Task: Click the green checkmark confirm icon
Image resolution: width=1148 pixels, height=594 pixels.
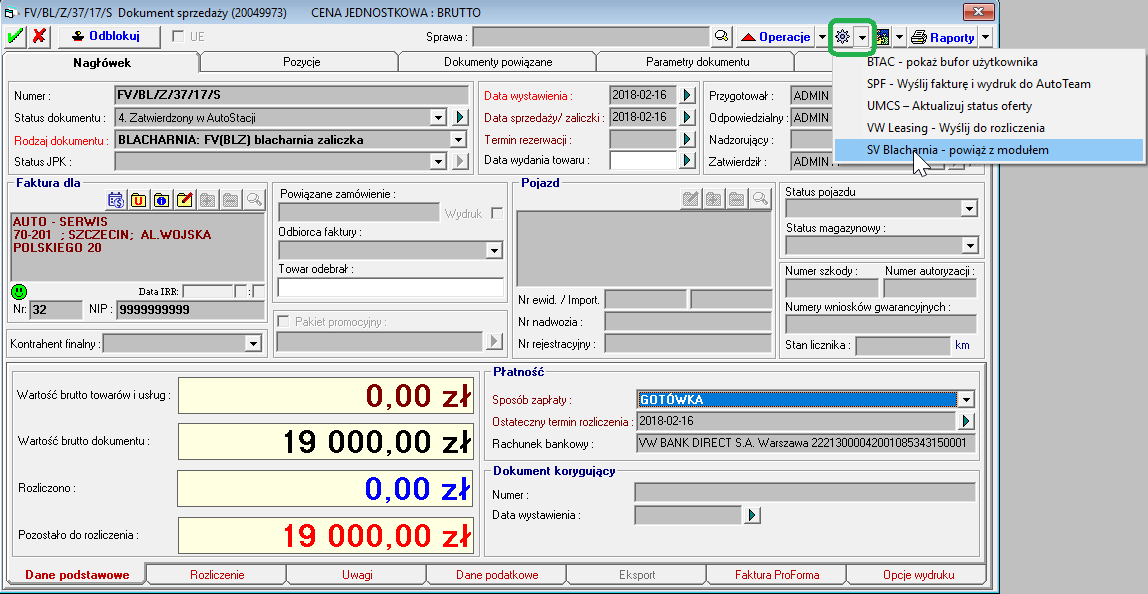Action: click(15, 37)
